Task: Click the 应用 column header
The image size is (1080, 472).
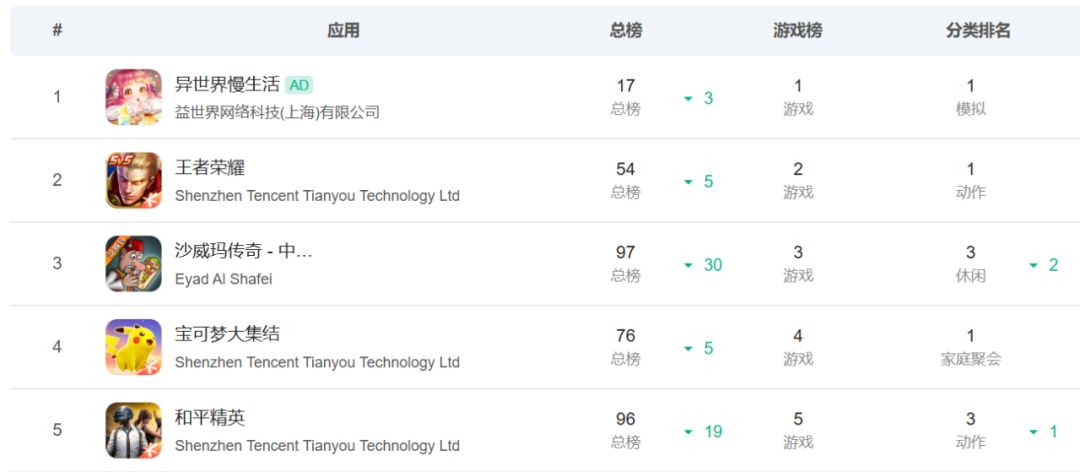Action: pos(343,30)
